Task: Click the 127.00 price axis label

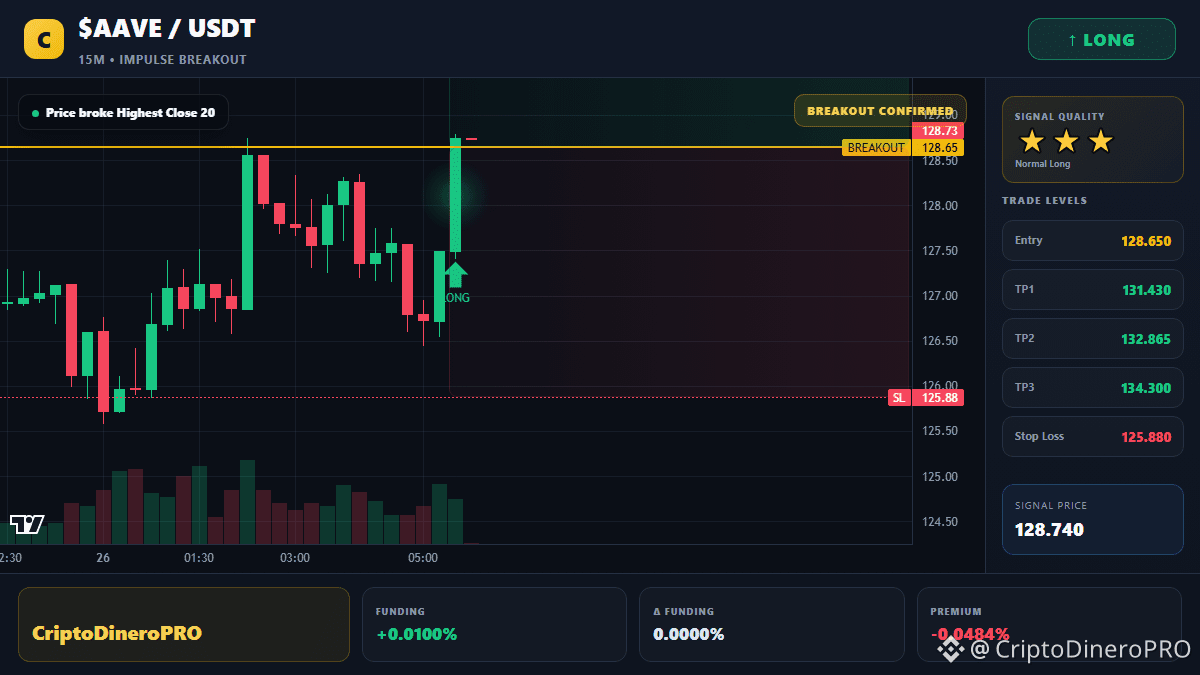Action: [x=940, y=296]
